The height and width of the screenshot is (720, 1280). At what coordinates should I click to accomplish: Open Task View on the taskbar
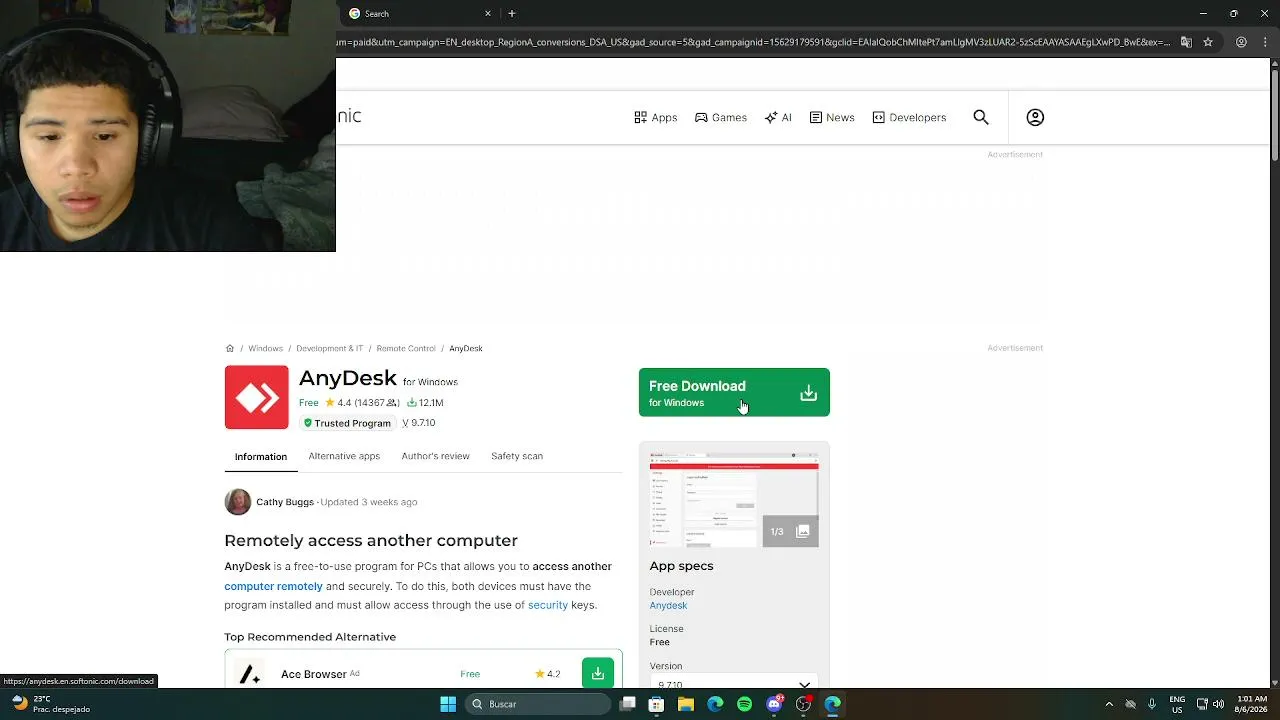pyautogui.click(x=627, y=704)
